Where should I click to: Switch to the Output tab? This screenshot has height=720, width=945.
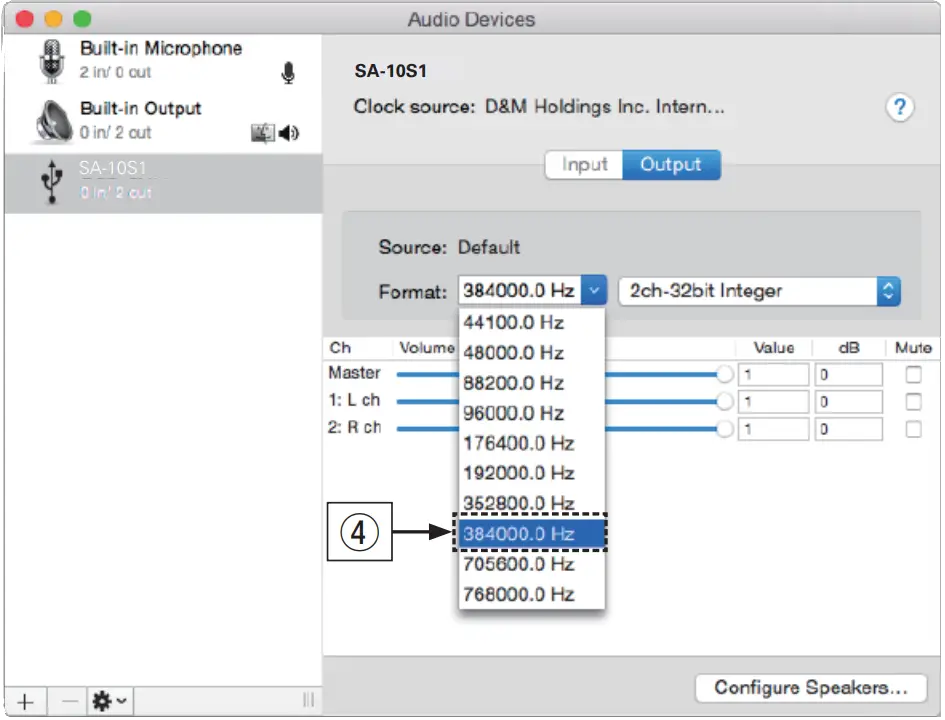point(670,165)
